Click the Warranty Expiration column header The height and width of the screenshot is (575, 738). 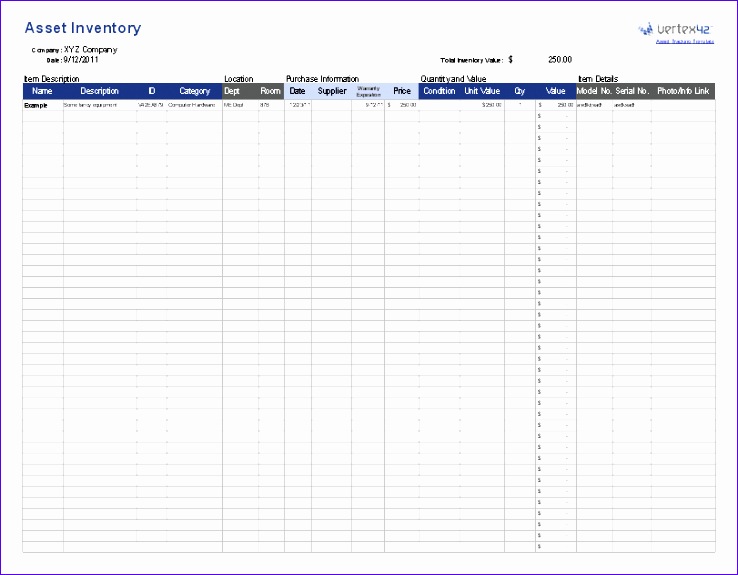click(369, 91)
